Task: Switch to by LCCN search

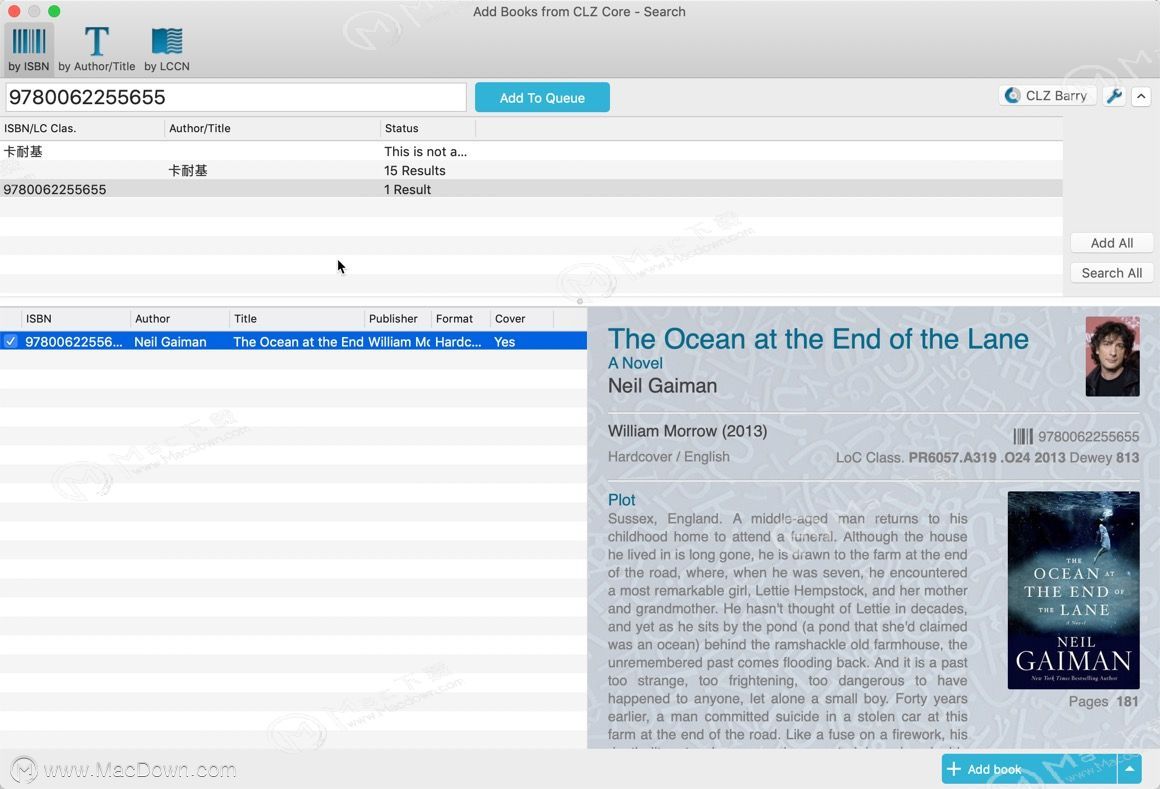Action: click(167, 48)
